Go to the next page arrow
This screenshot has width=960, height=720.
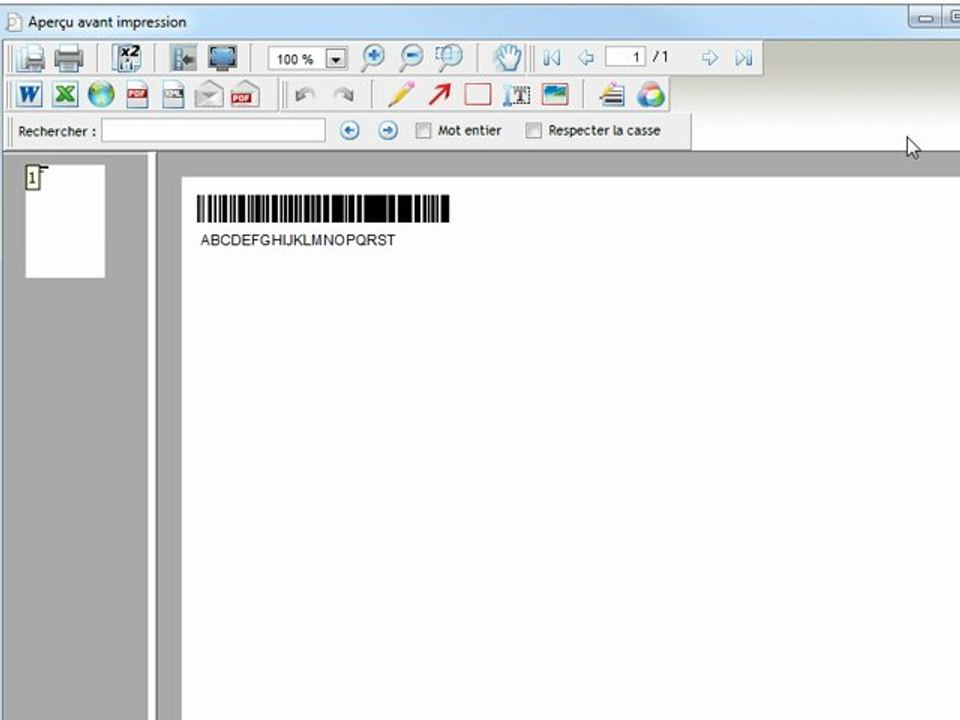pyautogui.click(x=709, y=58)
